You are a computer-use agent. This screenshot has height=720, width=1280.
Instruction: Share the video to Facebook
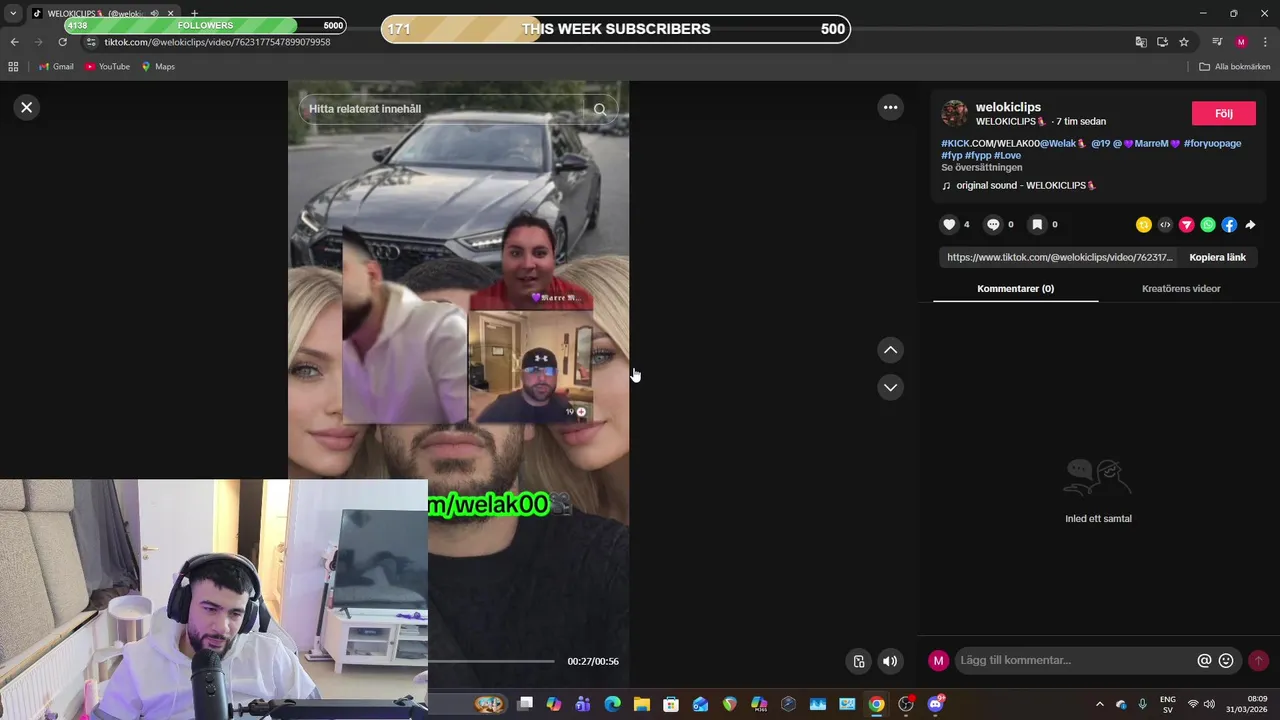[1229, 225]
